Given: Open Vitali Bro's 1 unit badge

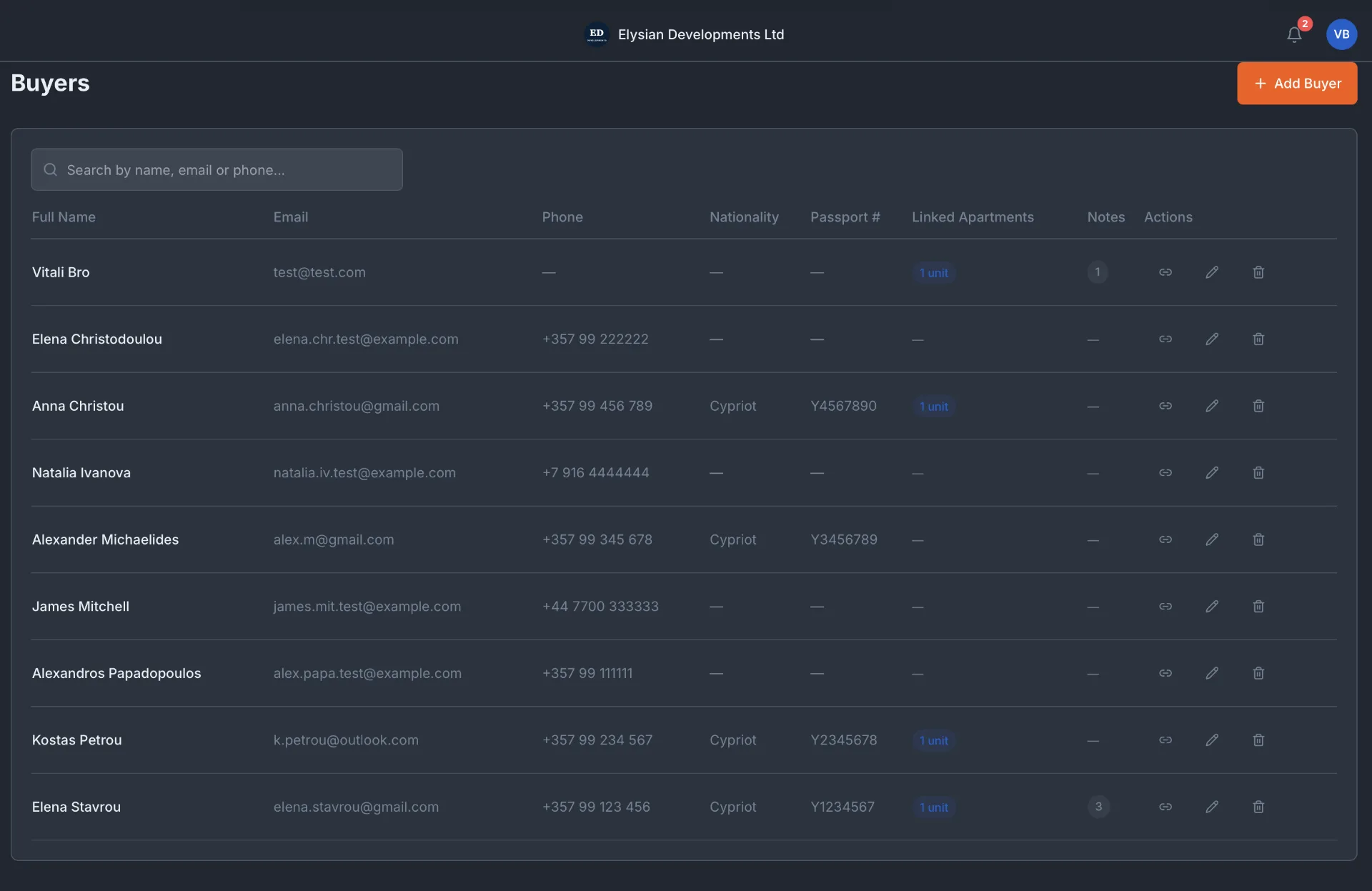Looking at the screenshot, I should tap(934, 273).
